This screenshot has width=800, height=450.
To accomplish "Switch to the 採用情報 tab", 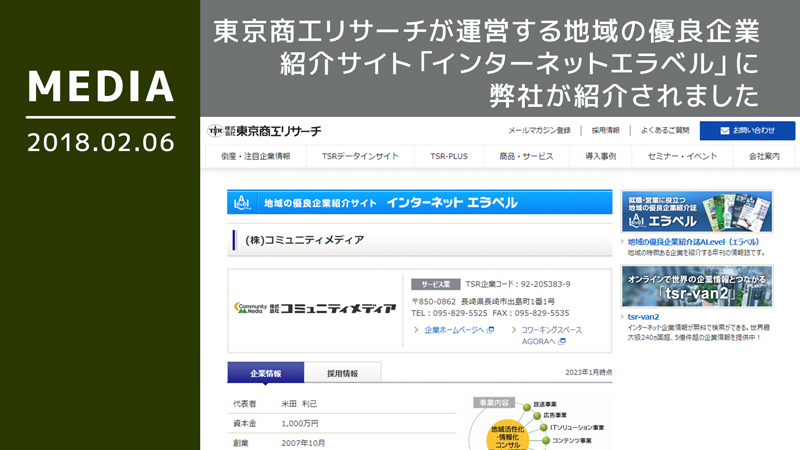I will click(x=342, y=373).
